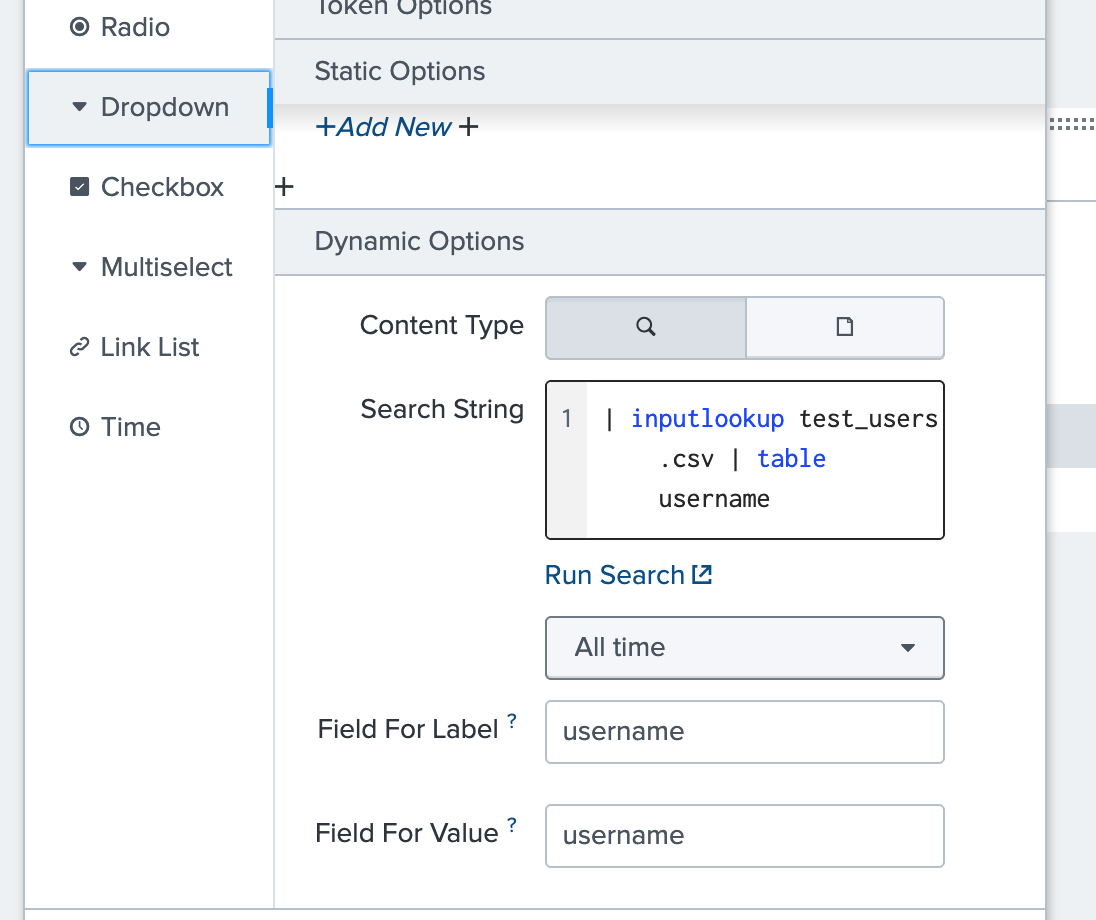
Task: Collapse the Dynamic Options section
Action: pyautogui.click(x=419, y=241)
